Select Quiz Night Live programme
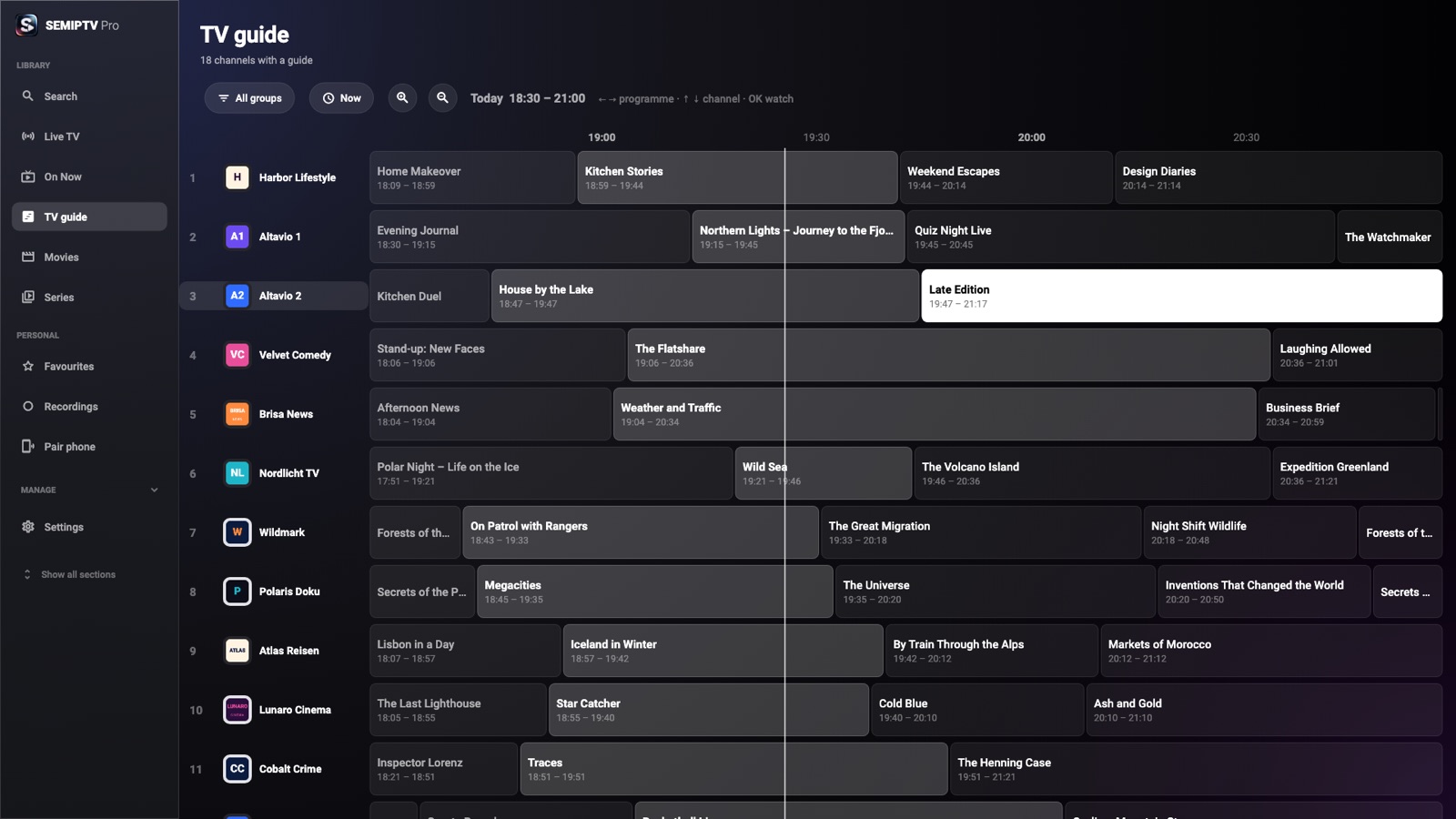 coord(1120,237)
